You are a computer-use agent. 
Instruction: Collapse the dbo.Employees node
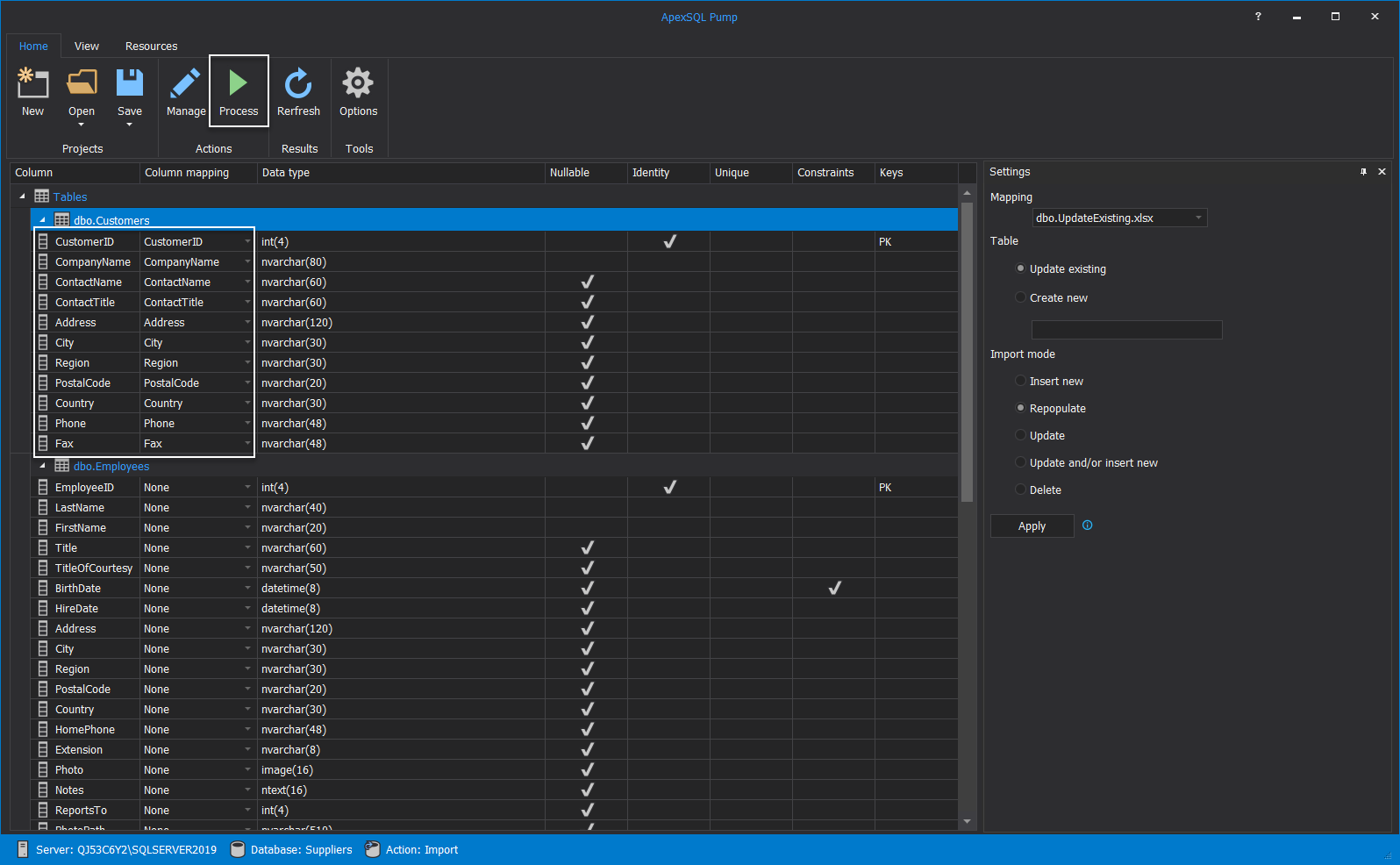pyautogui.click(x=42, y=466)
